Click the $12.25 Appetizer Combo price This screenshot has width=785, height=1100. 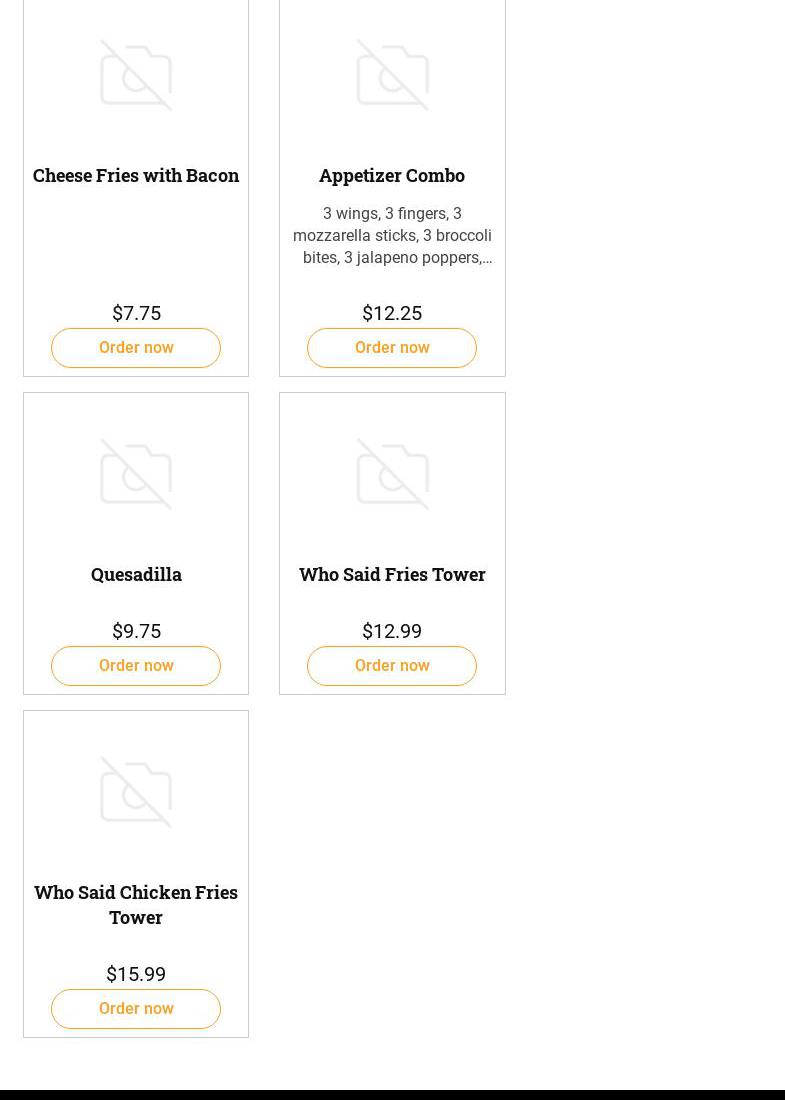click(x=392, y=313)
